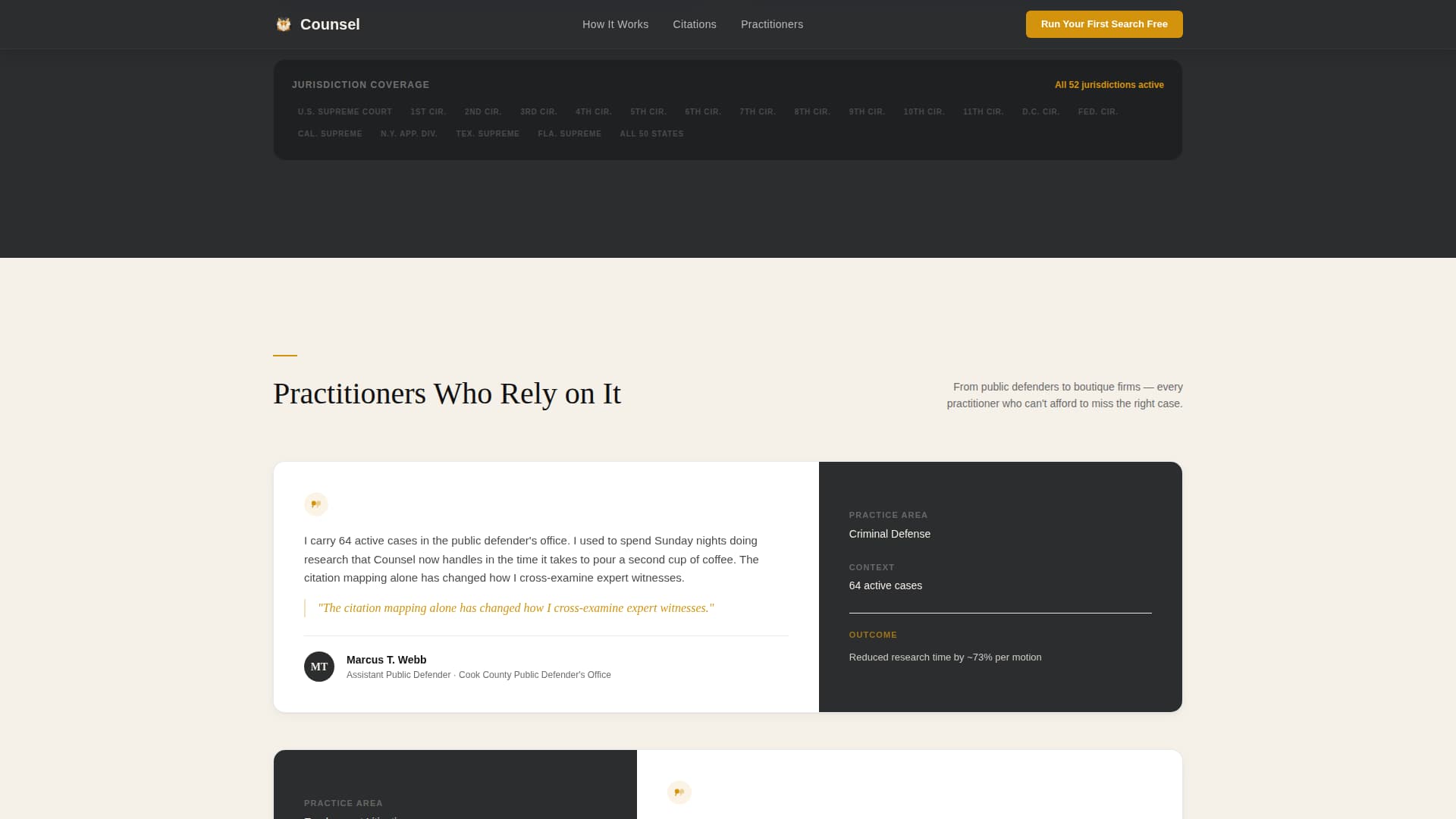This screenshot has width=1456, height=819.
Task: Select the TEX. SUPREME jurisdiction chip
Action: (488, 133)
